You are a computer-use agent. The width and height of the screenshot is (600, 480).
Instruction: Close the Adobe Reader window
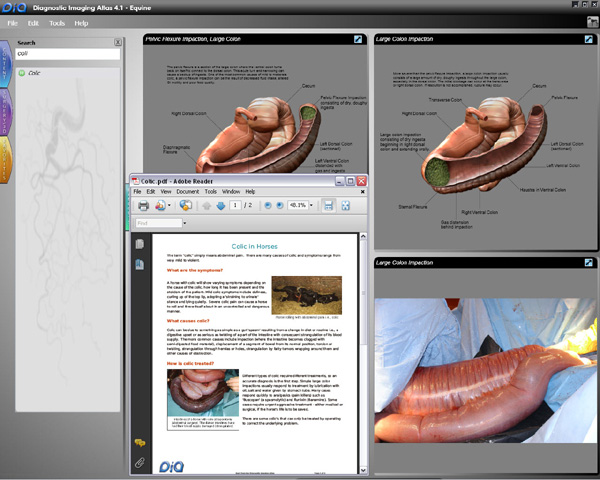[x=361, y=181]
